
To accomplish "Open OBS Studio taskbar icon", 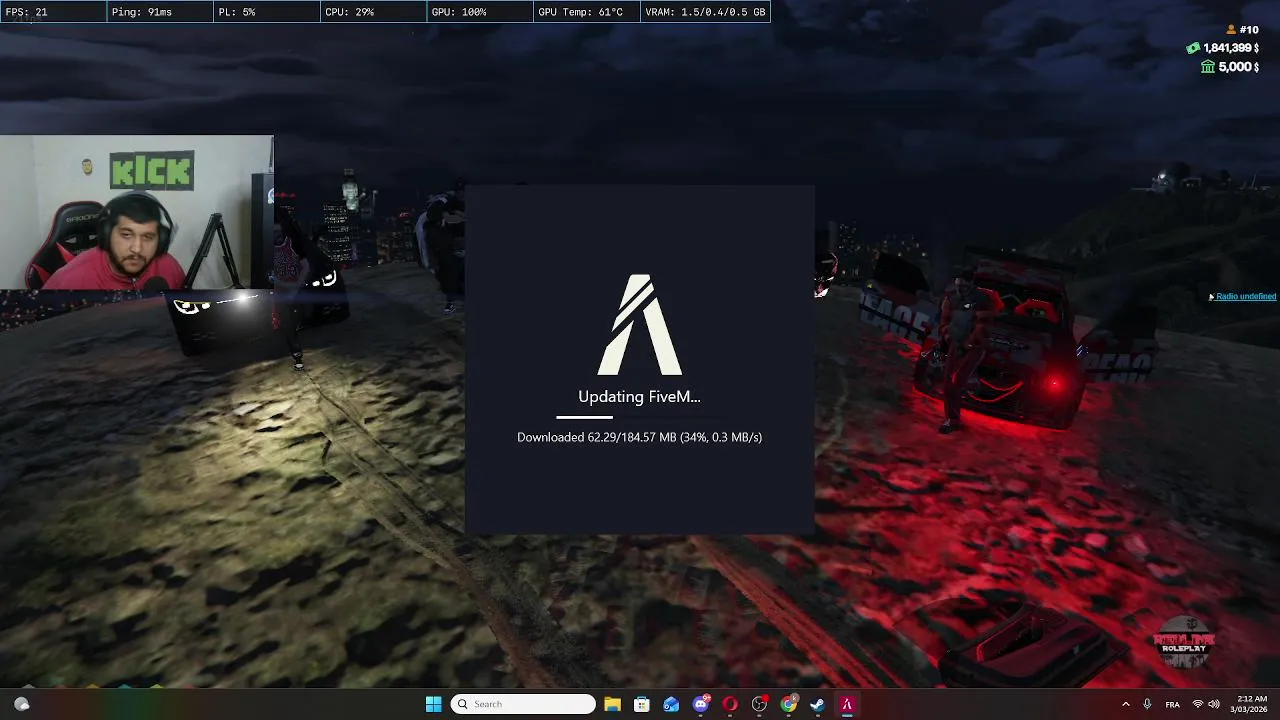I will pyautogui.click(x=759, y=704).
